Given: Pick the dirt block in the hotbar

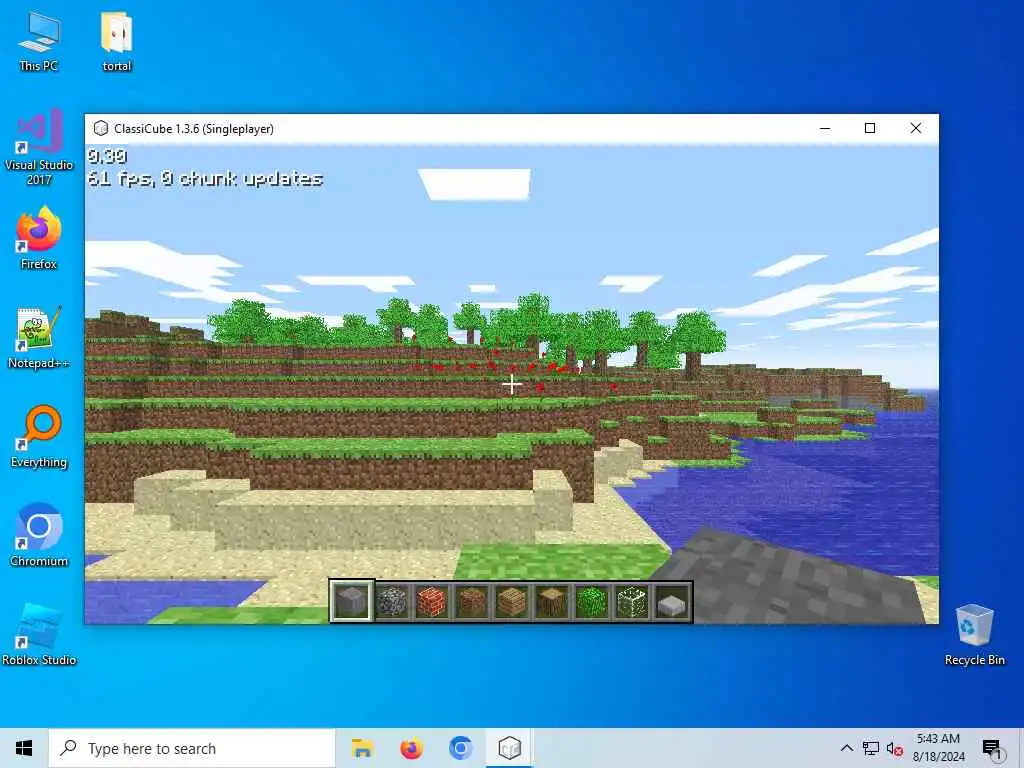Looking at the screenshot, I should pyautogui.click(x=472, y=601).
